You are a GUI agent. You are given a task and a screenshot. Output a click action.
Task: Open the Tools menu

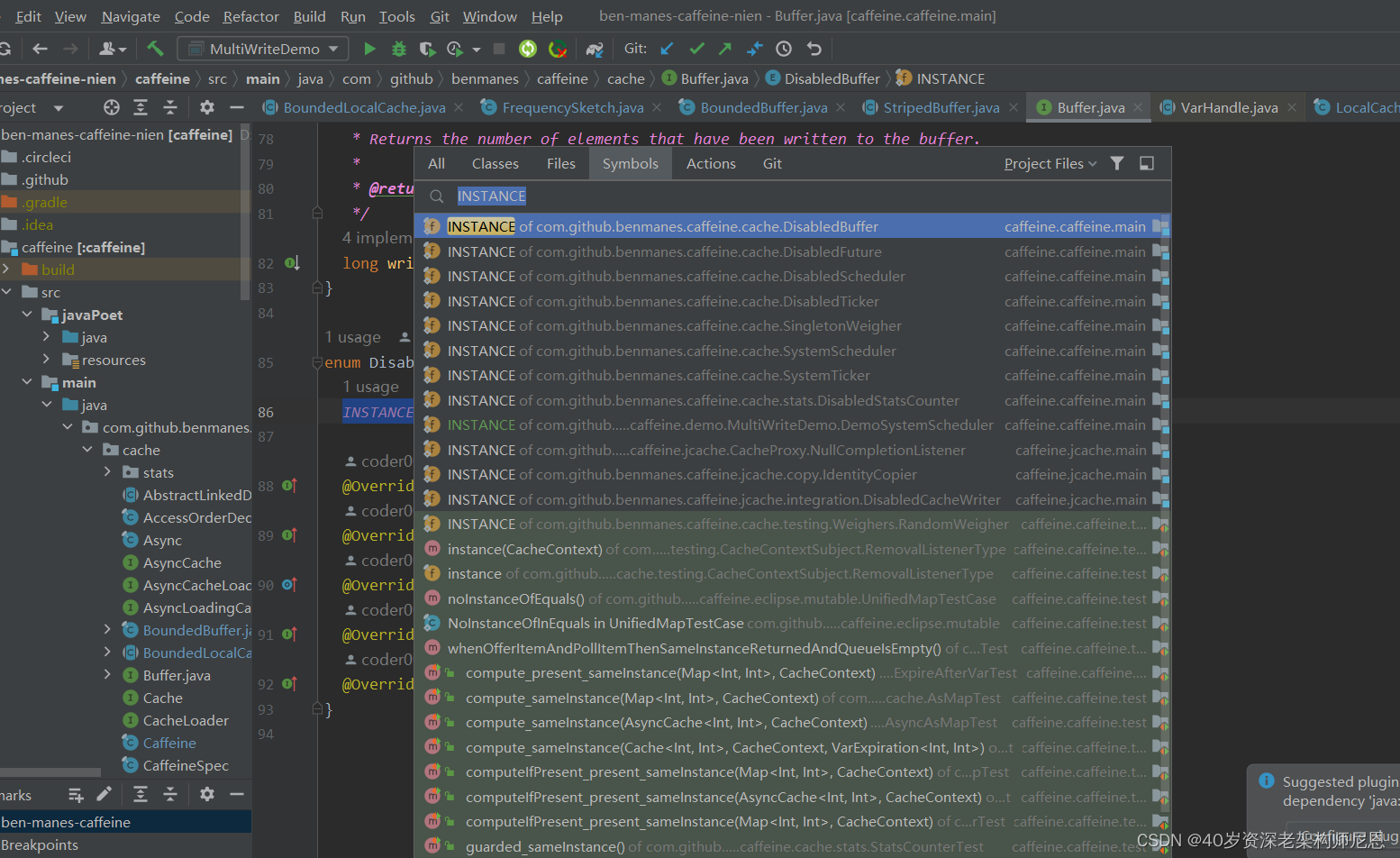(x=397, y=16)
